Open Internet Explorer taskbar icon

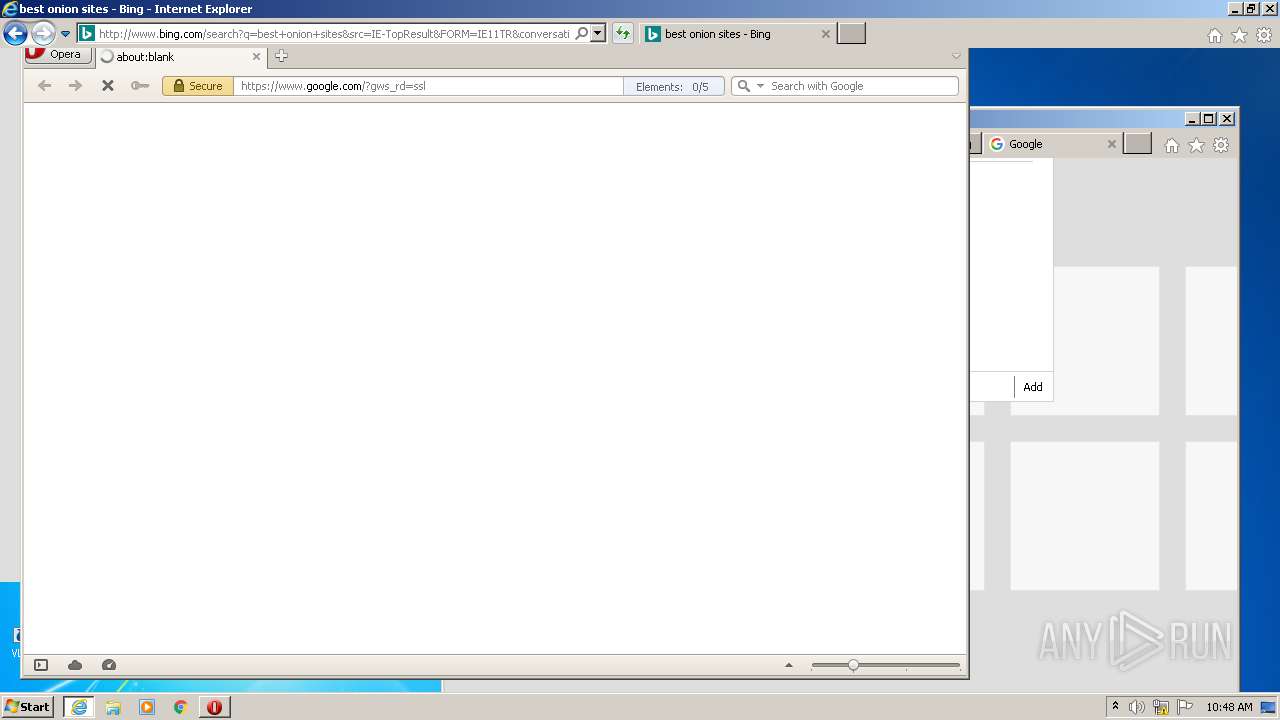coord(78,707)
